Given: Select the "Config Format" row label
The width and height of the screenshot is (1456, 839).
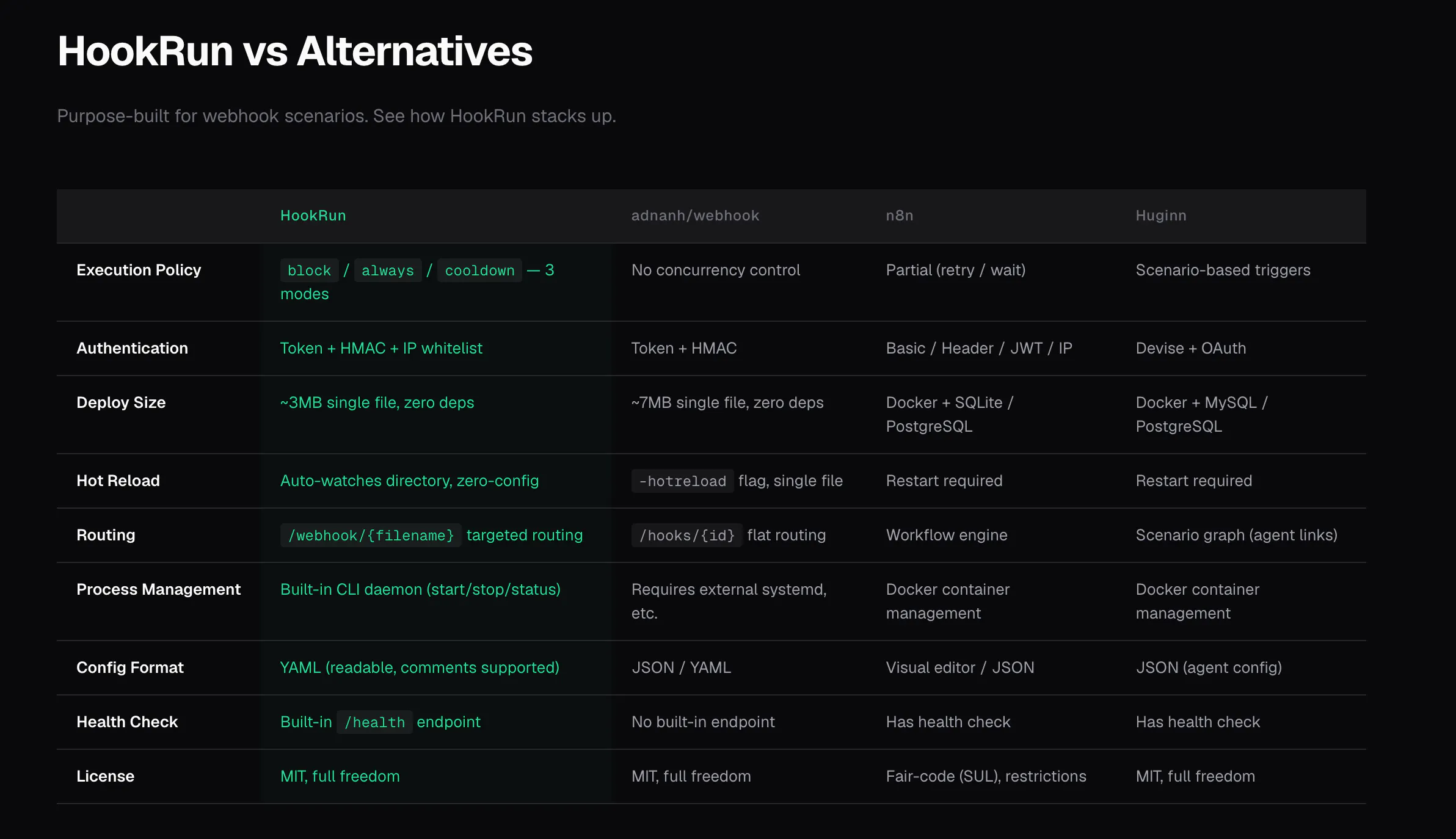Looking at the screenshot, I should (130, 667).
